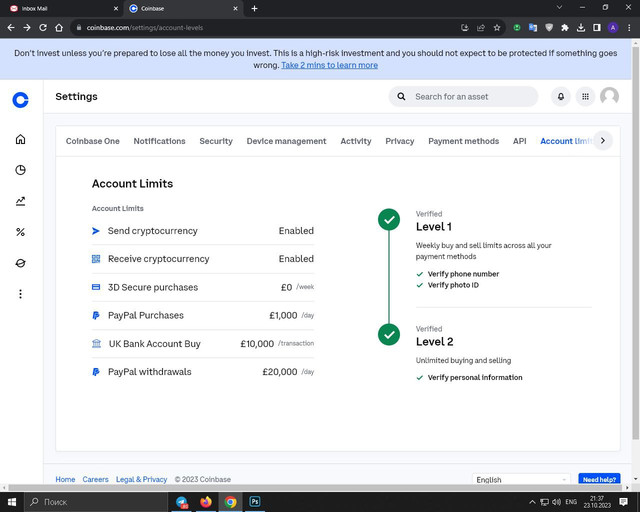
Task: Open the Windows Start menu
Action: pyautogui.click(x=12, y=502)
